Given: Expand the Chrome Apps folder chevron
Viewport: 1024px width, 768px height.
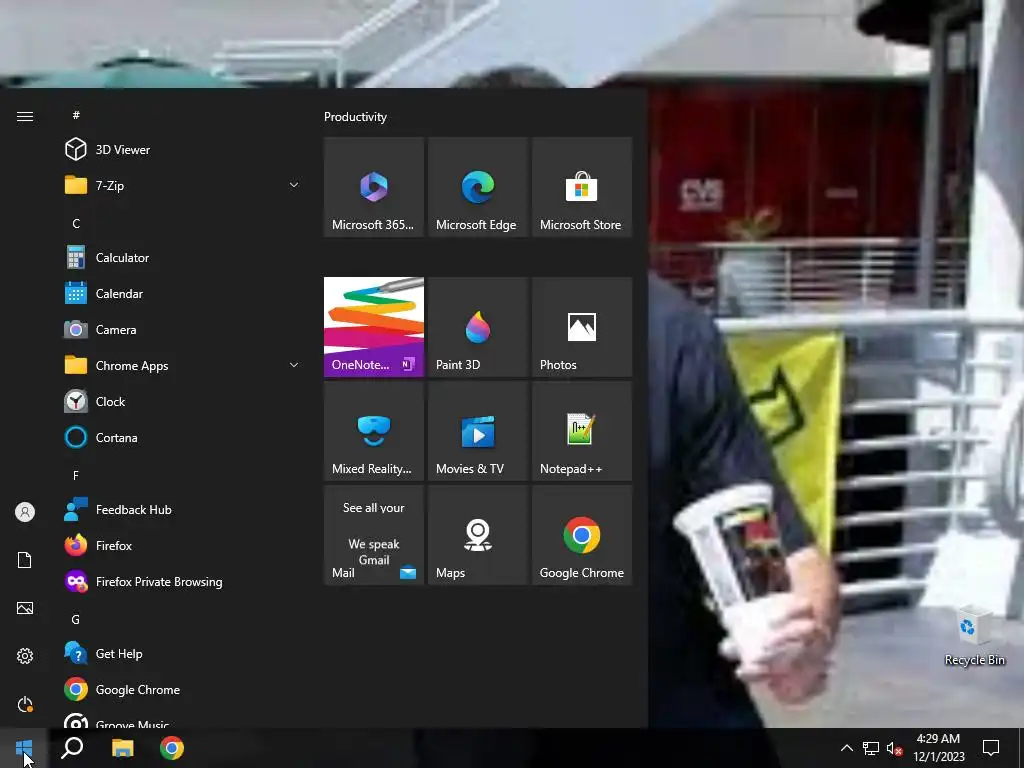Looking at the screenshot, I should (x=294, y=365).
